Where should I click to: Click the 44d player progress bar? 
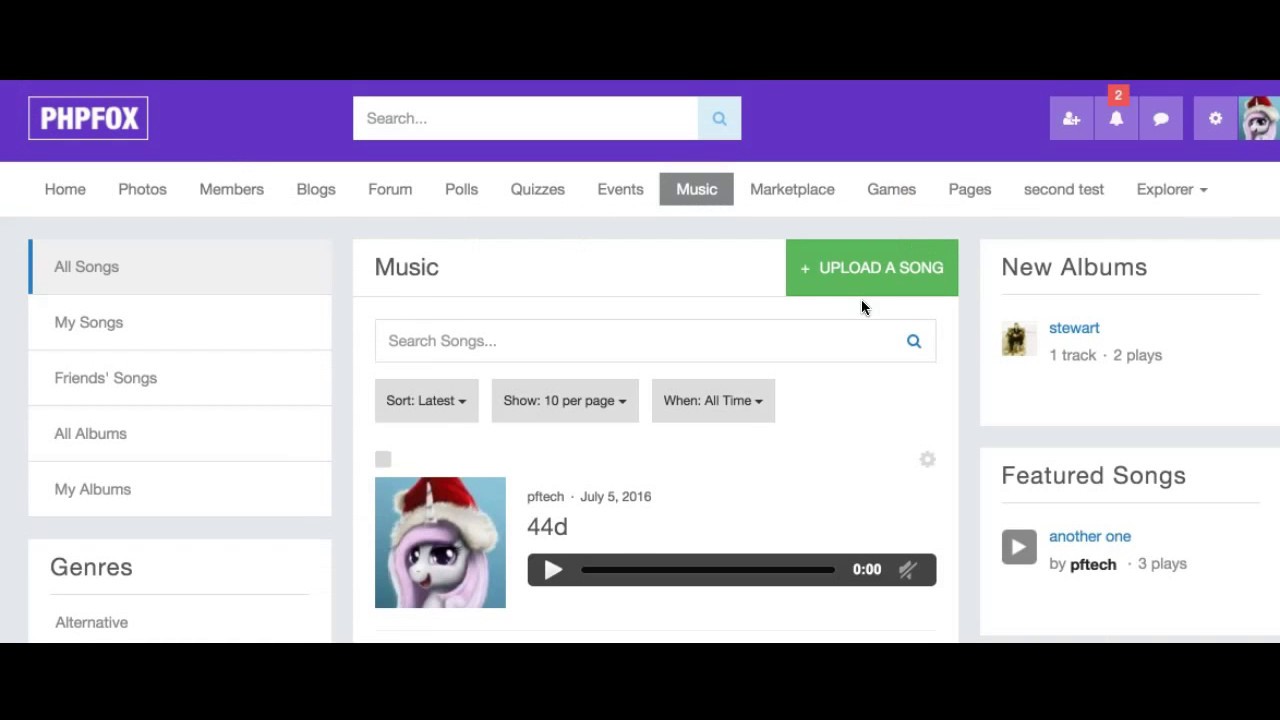708,570
